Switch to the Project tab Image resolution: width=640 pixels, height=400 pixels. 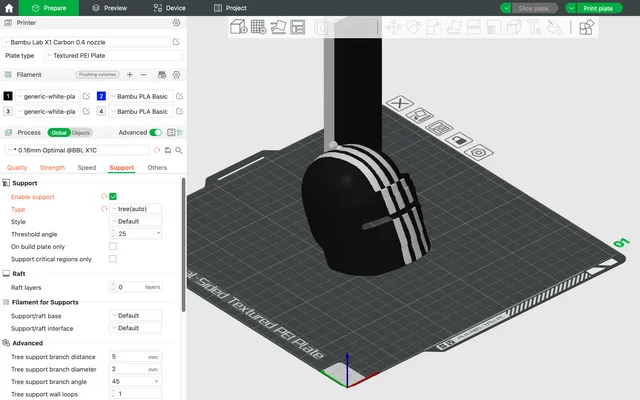[230, 8]
